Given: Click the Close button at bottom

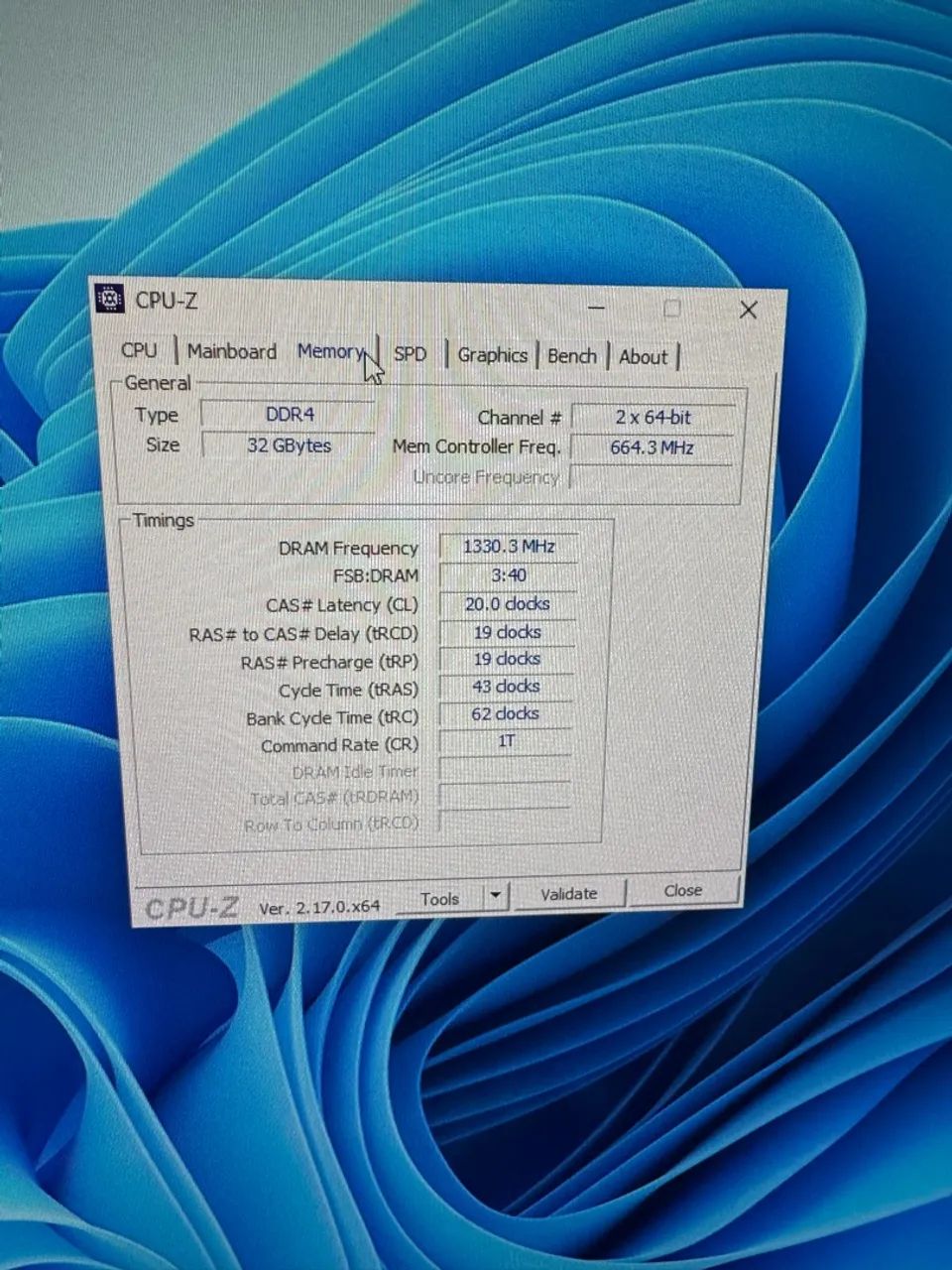Looking at the screenshot, I should click(683, 890).
